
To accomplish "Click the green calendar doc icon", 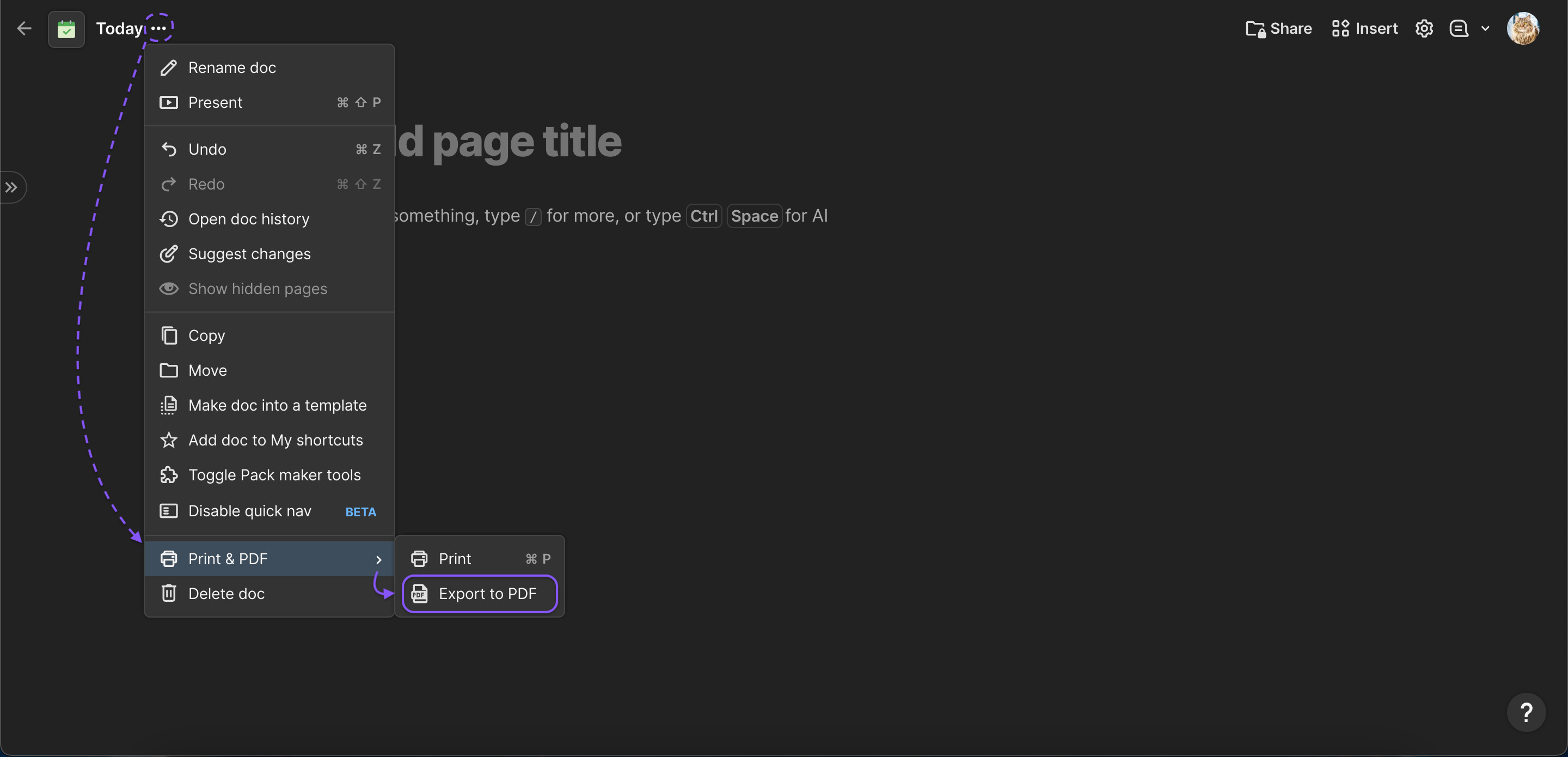I will click(66, 29).
